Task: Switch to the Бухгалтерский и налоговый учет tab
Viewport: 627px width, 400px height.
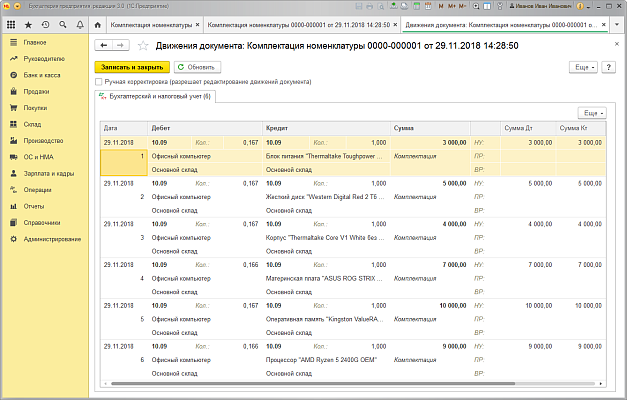Action: 154,96
